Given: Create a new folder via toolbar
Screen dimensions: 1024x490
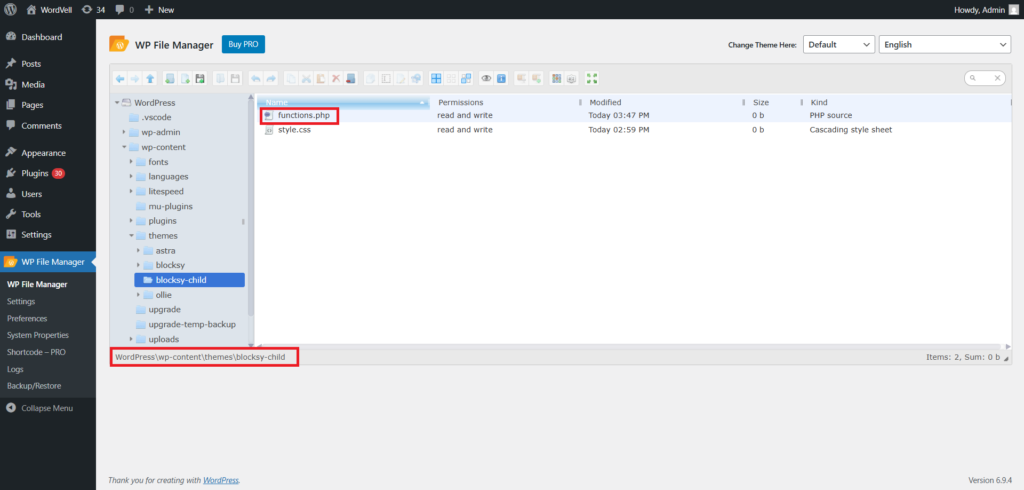Looking at the screenshot, I should point(170,78).
